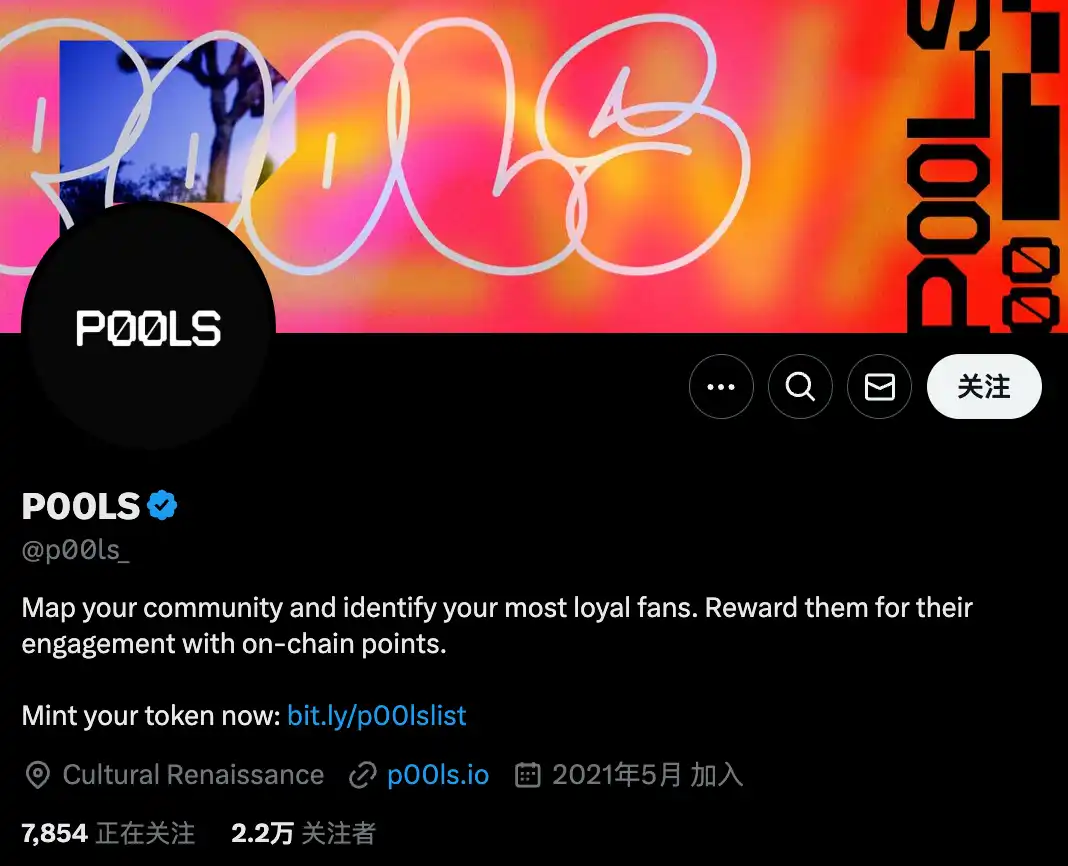The width and height of the screenshot is (1068, 866).
Task: Click the 2021年5月 加入 join date
Action: [647, 775]
